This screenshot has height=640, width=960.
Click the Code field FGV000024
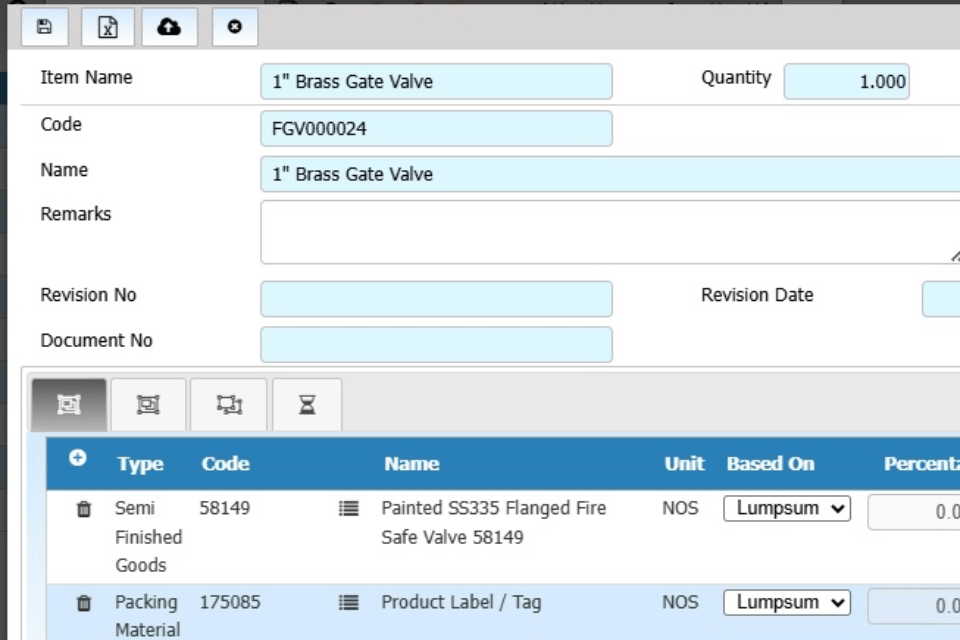436,129
